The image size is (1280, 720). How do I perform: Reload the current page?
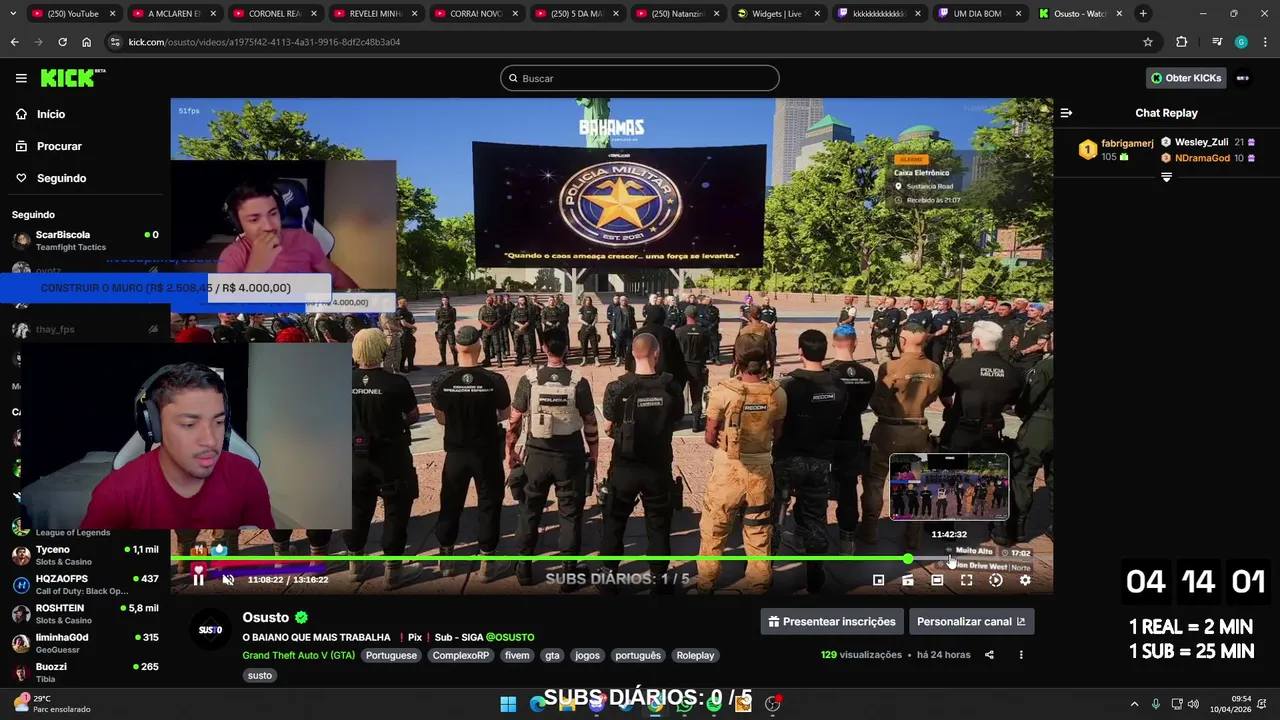(x=62, y=42)
